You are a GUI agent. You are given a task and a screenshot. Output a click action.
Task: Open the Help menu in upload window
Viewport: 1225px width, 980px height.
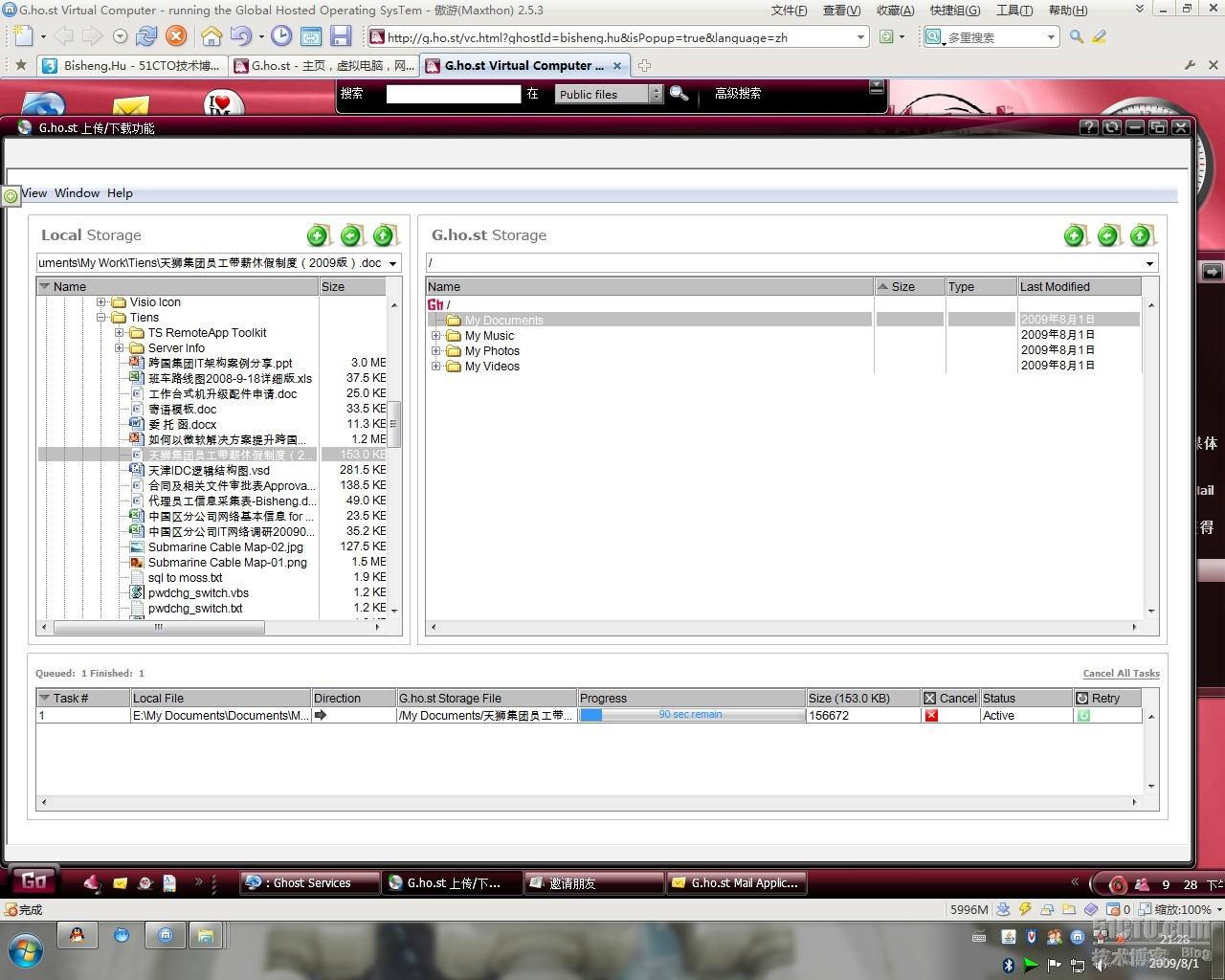click(120, 193)
